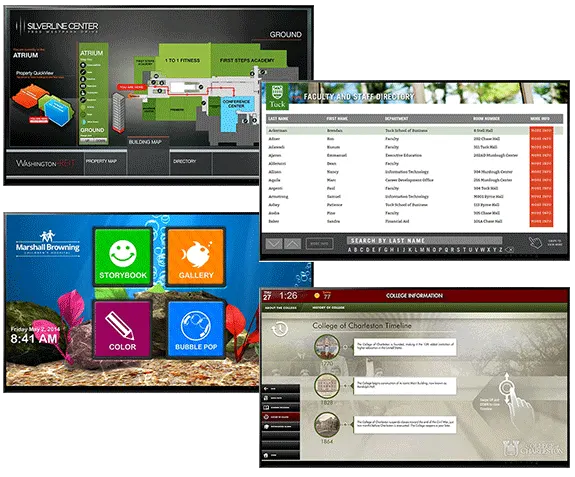
Task: Open the Gallery fish tile
Action: tap(196, 257)
